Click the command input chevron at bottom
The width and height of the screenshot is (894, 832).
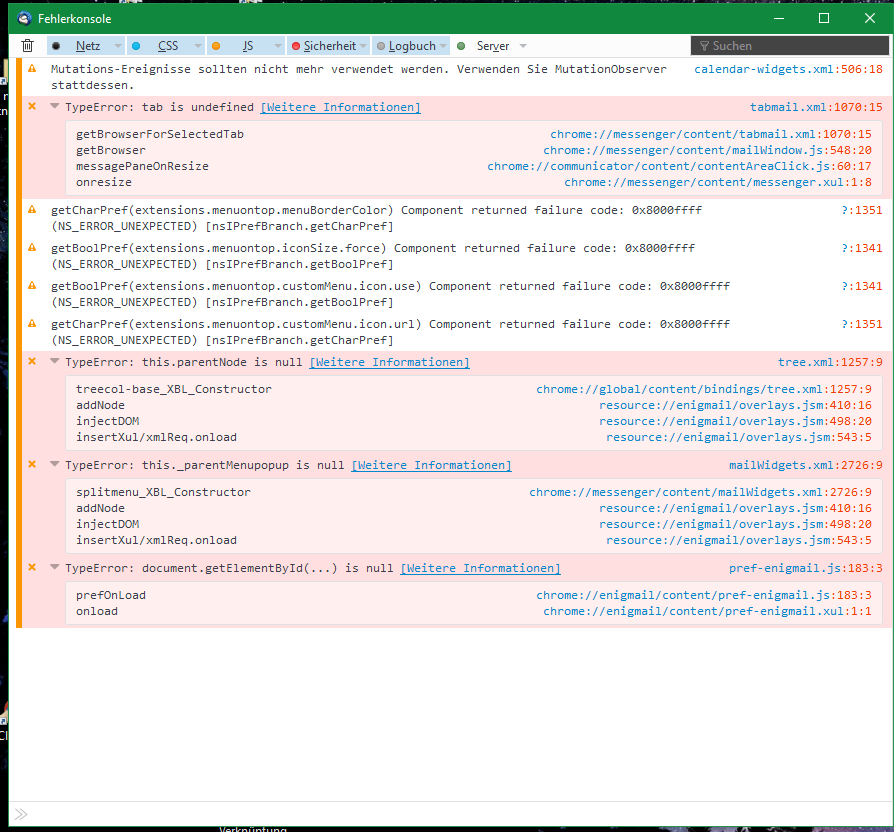coord(21,814)
